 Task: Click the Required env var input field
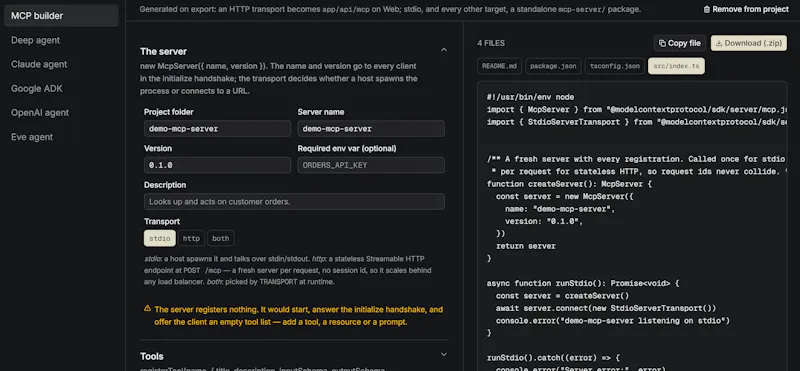pyautogui.click(x=371, y=165)
